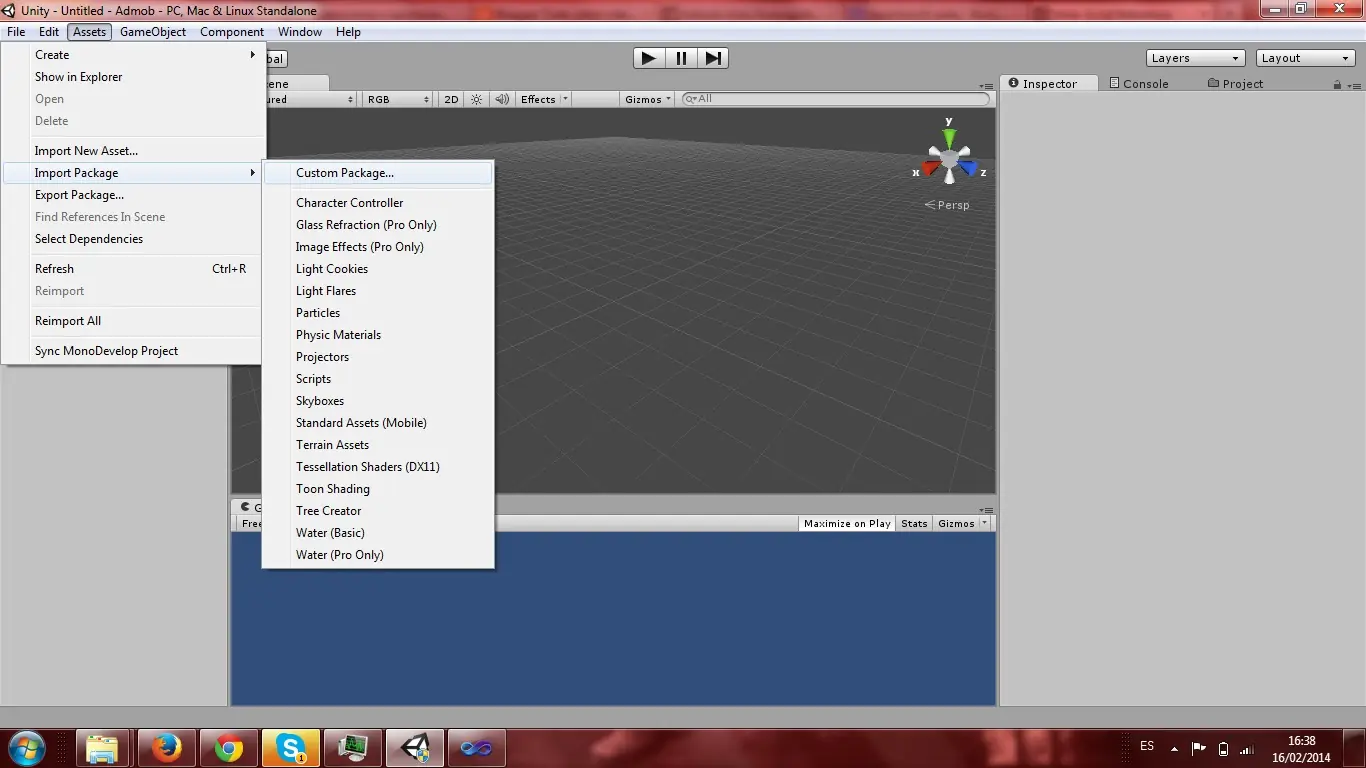
Task: Import the Water (Basic) package
Action: (x=378, y=533)
